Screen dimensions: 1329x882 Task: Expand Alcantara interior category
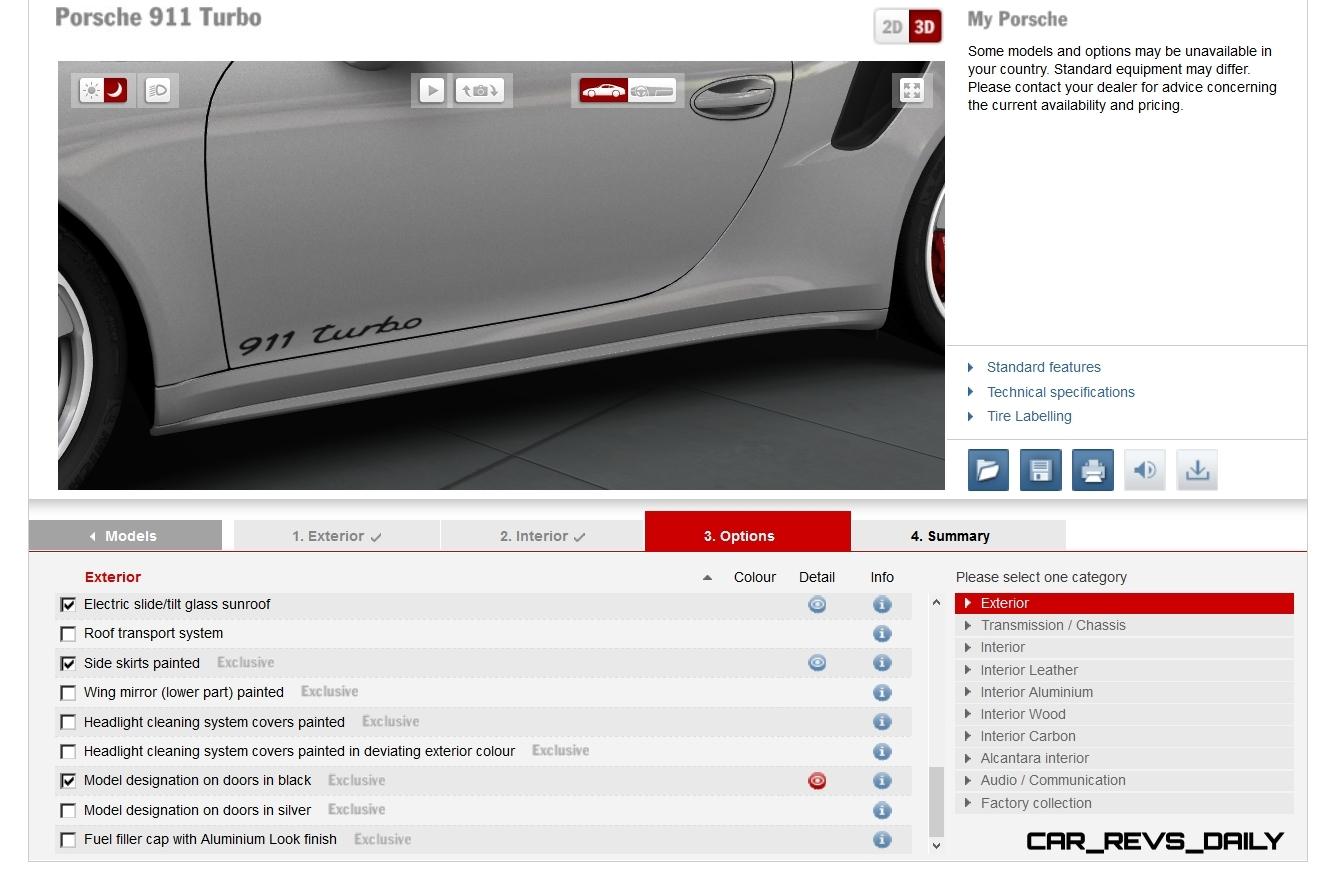click(x=1124, y=758)
